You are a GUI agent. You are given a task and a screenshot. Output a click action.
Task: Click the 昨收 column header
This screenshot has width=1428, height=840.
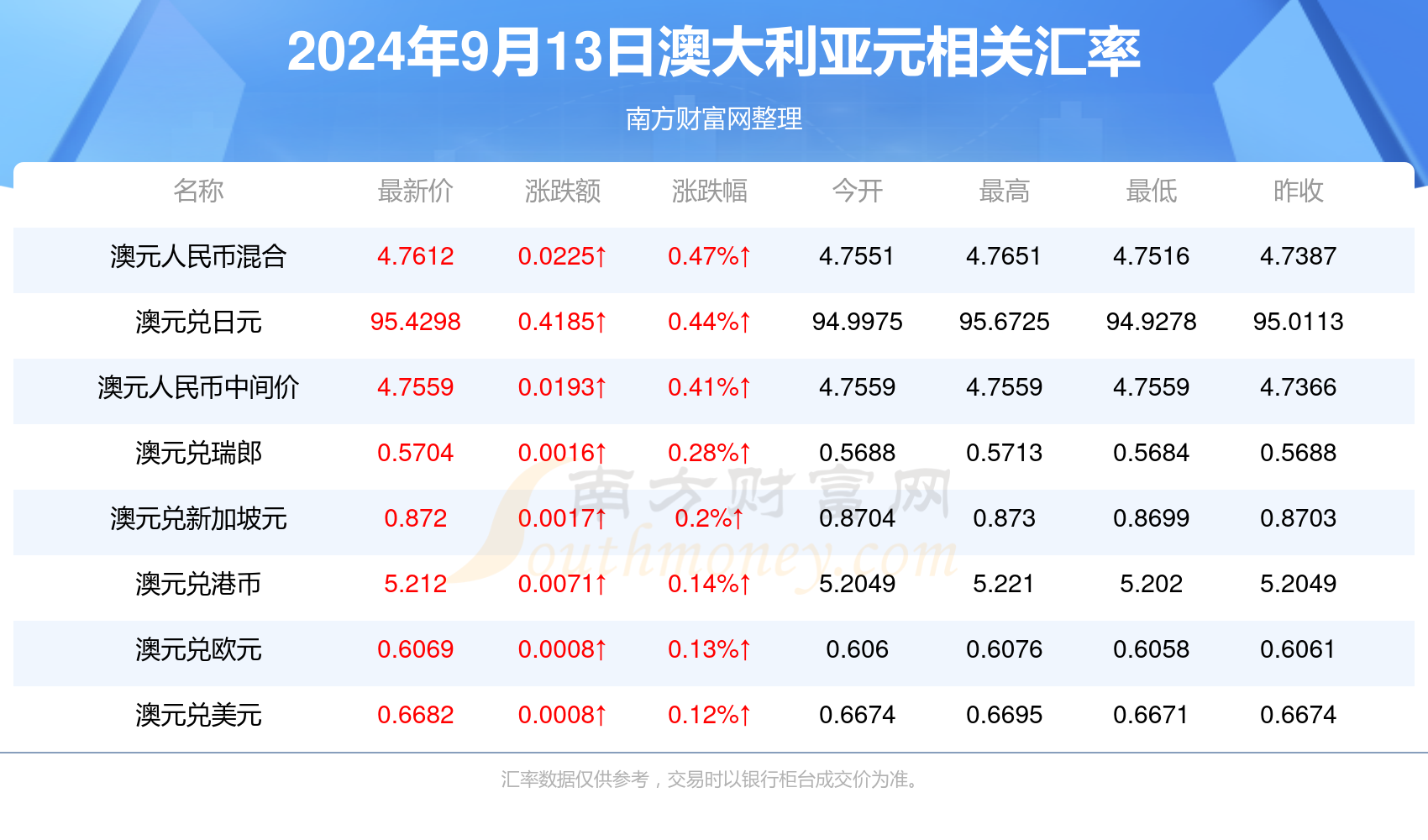click(1299, 192)
